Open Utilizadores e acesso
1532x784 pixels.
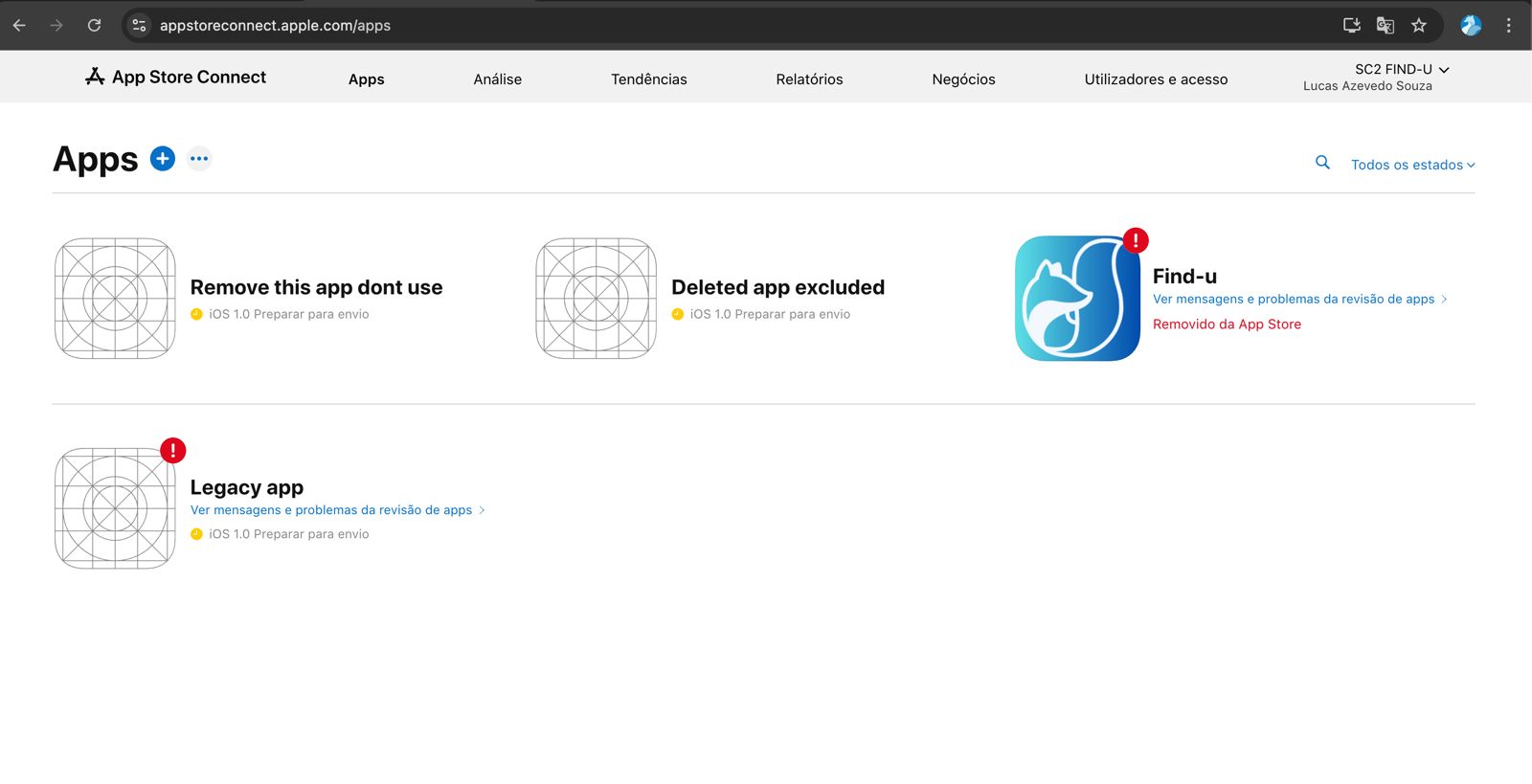tap(1156, 79)
